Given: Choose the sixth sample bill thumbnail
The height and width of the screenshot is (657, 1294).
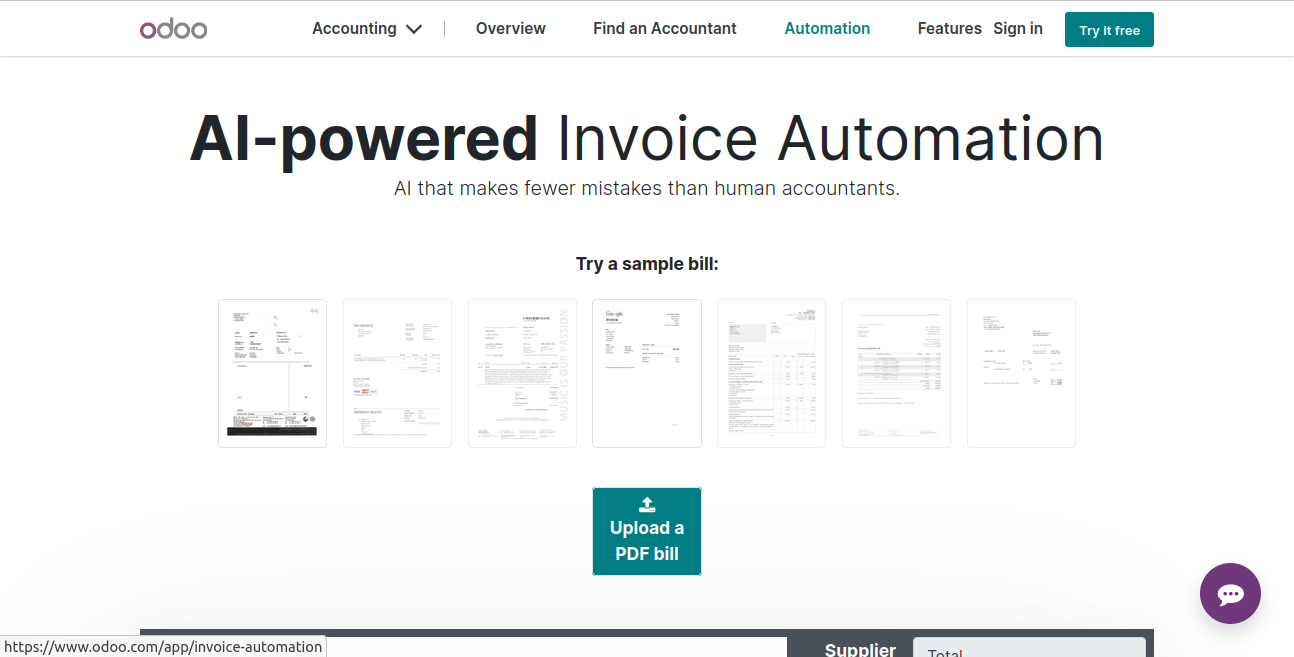Looking at the screenshot, I should click(896, 373).
